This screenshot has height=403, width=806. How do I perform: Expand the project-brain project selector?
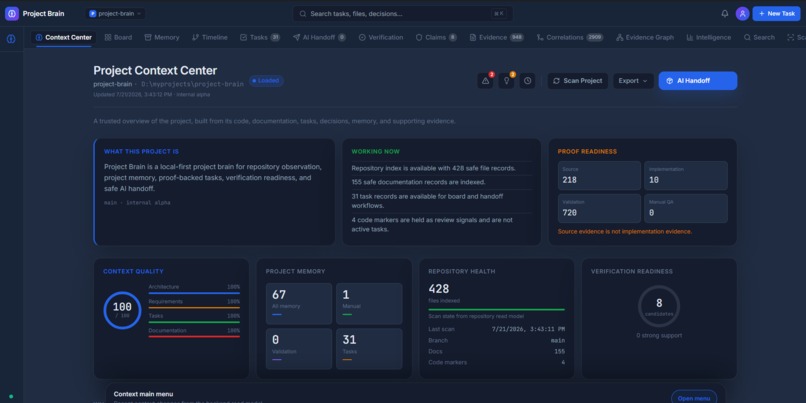coord(116,14)
